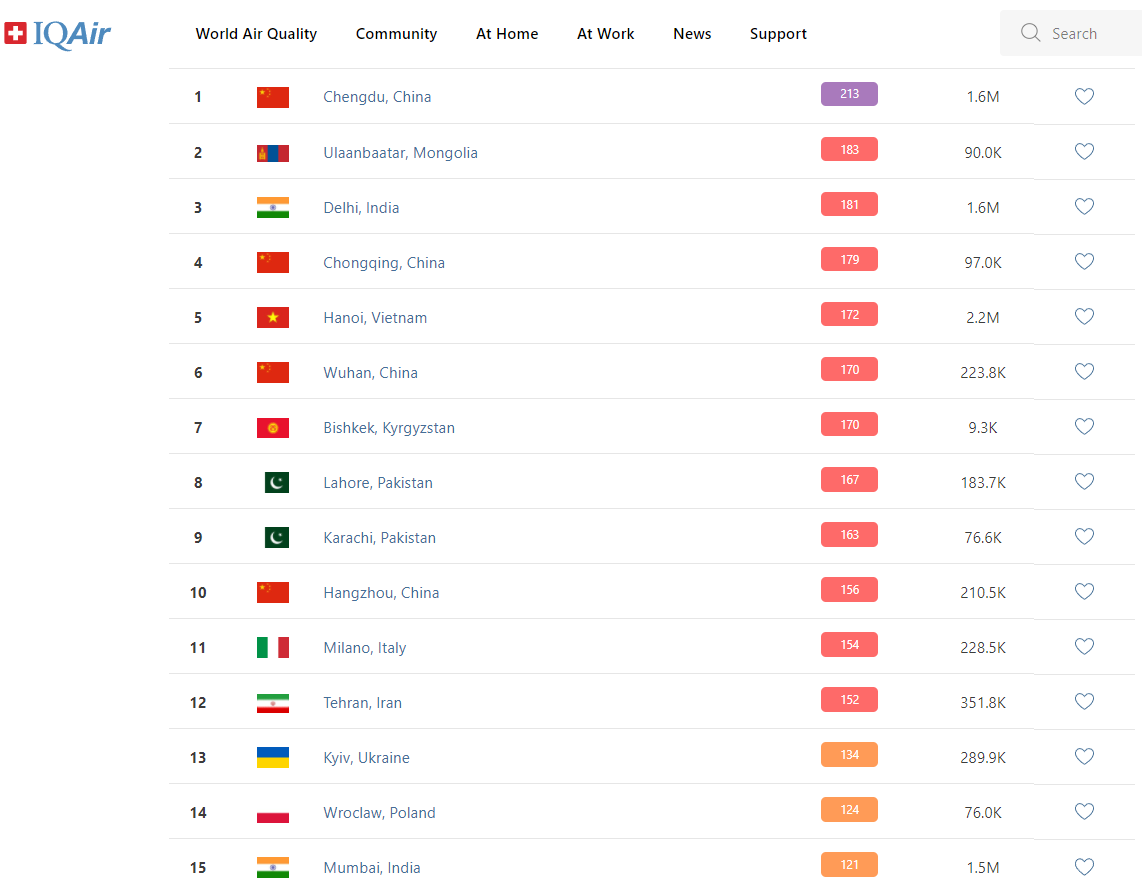Open the World Air Quality menu
Viewport: 1142px width, 892px height.
point(256,33)
